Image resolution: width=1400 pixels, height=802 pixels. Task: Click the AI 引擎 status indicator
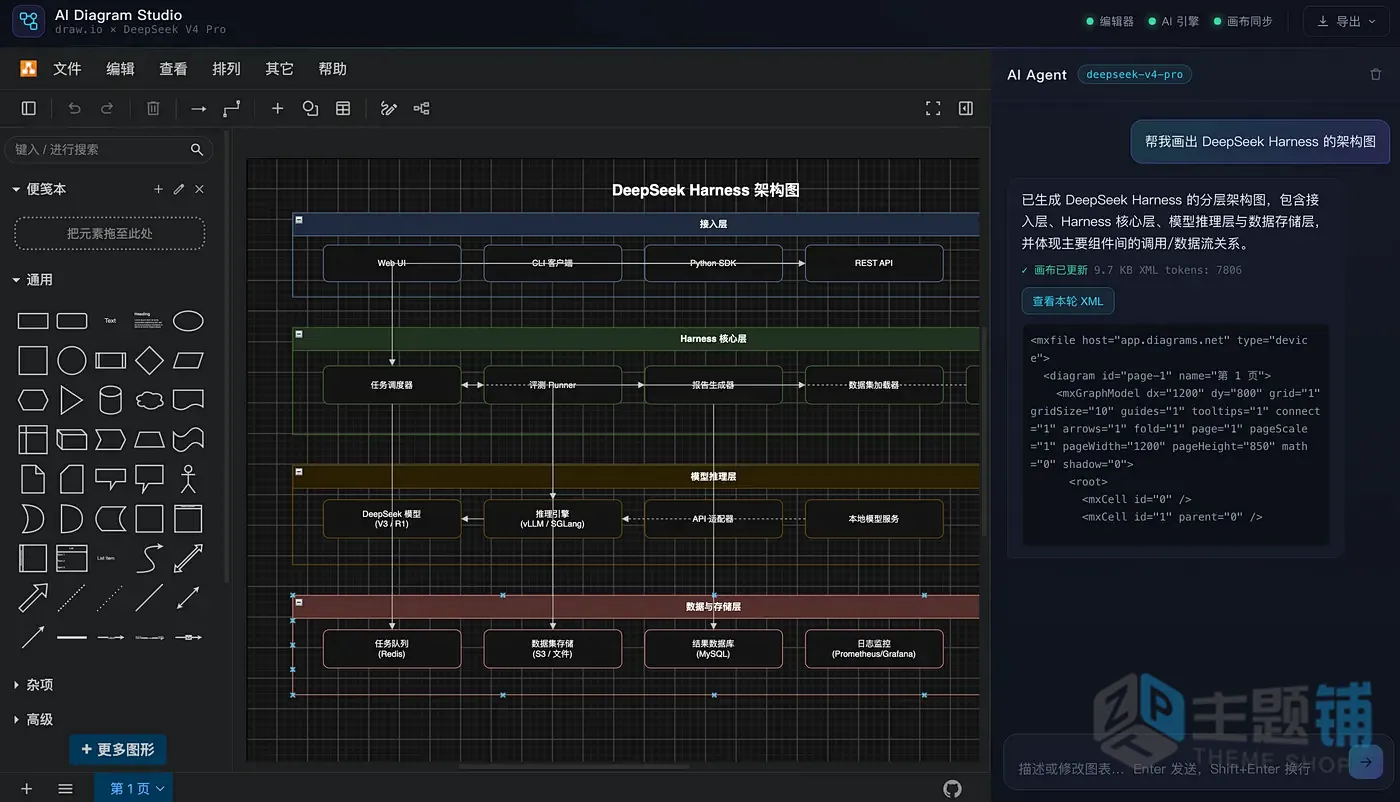[x=1173, y=21]
